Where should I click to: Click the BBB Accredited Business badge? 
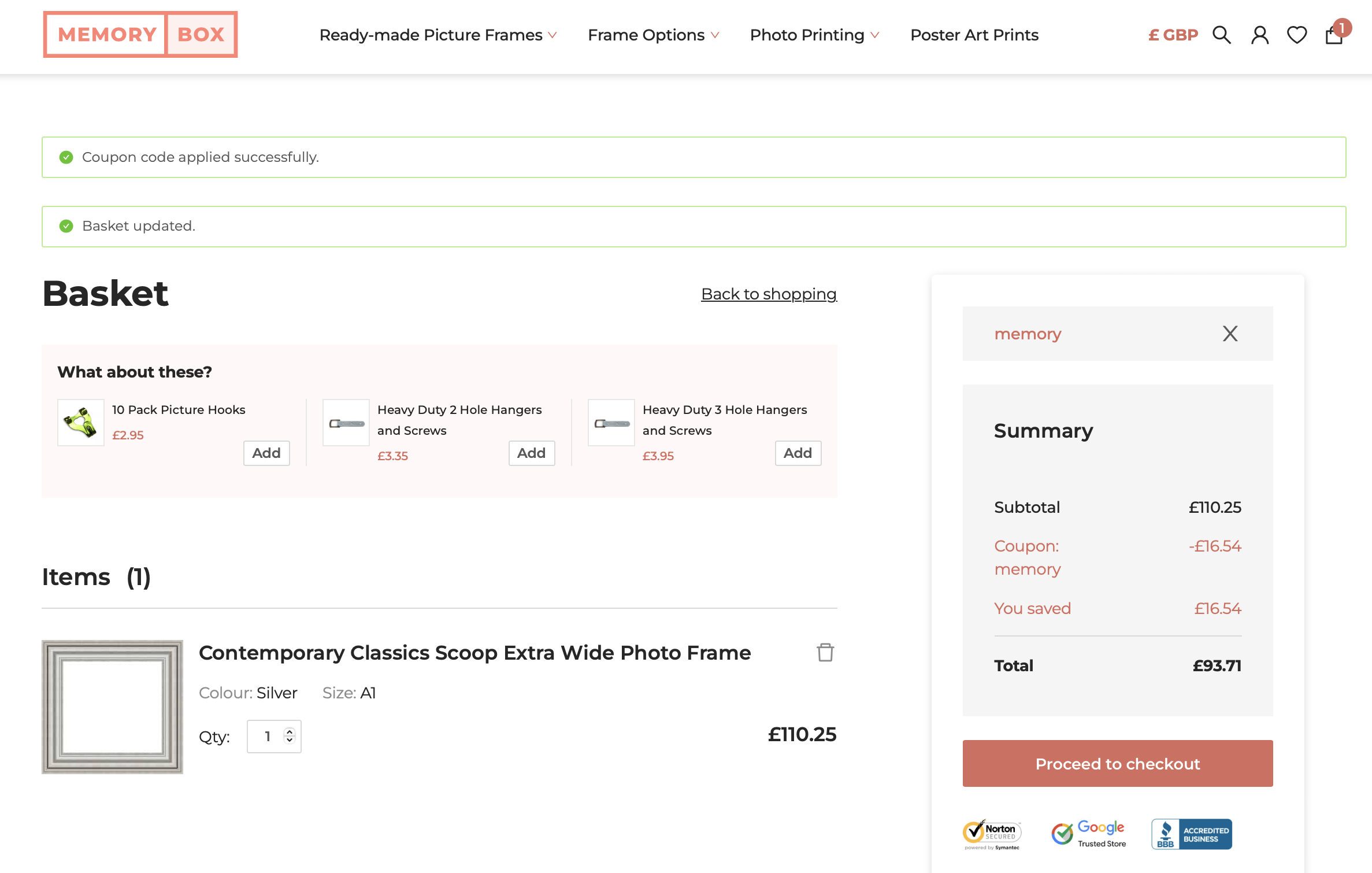(1191, 834)
